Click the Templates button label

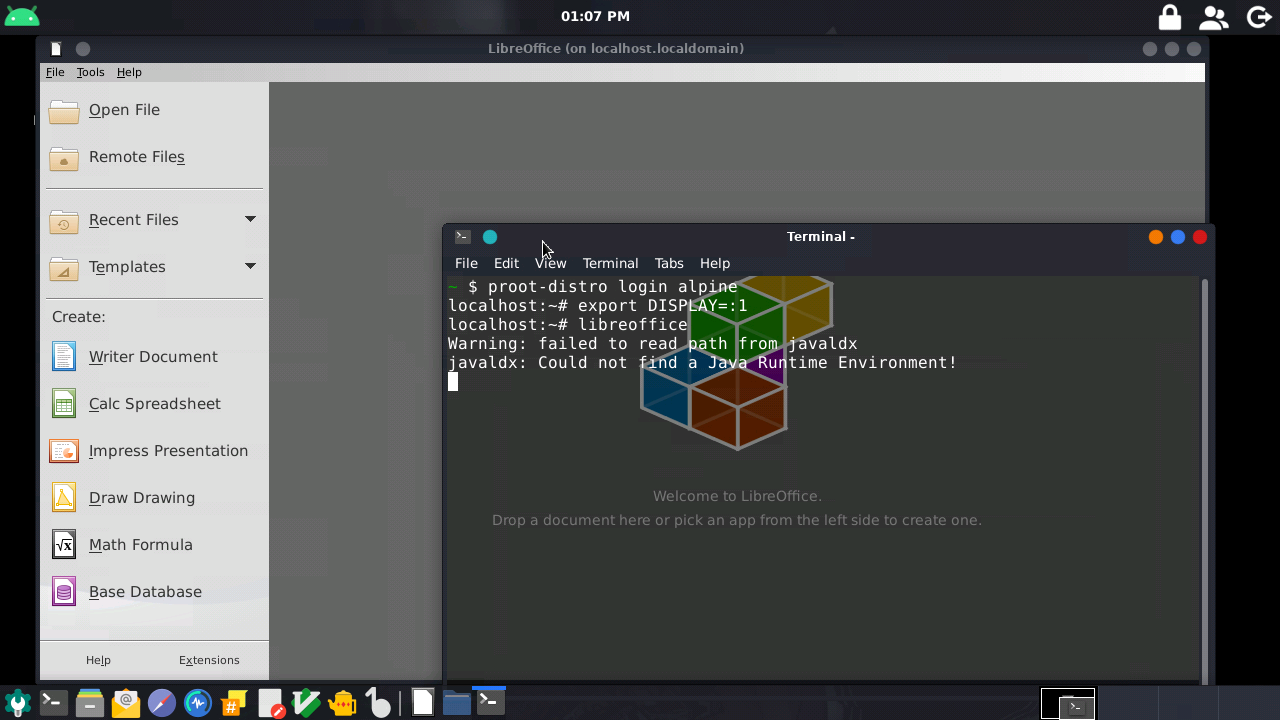pyautogui.click(x=127, y=267)
